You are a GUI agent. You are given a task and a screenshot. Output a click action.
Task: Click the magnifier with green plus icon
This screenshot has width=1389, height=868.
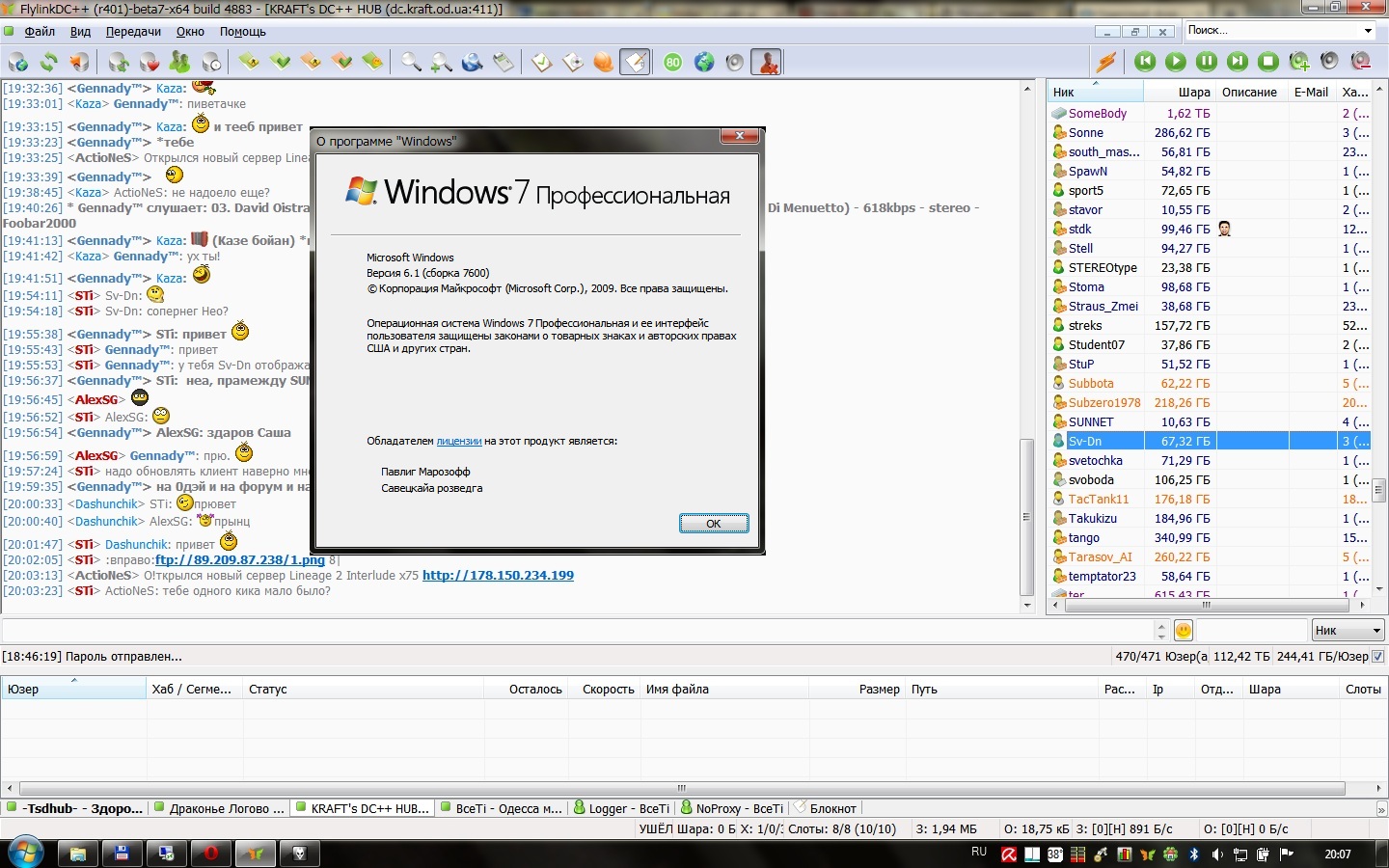click(x=442, y=62)
